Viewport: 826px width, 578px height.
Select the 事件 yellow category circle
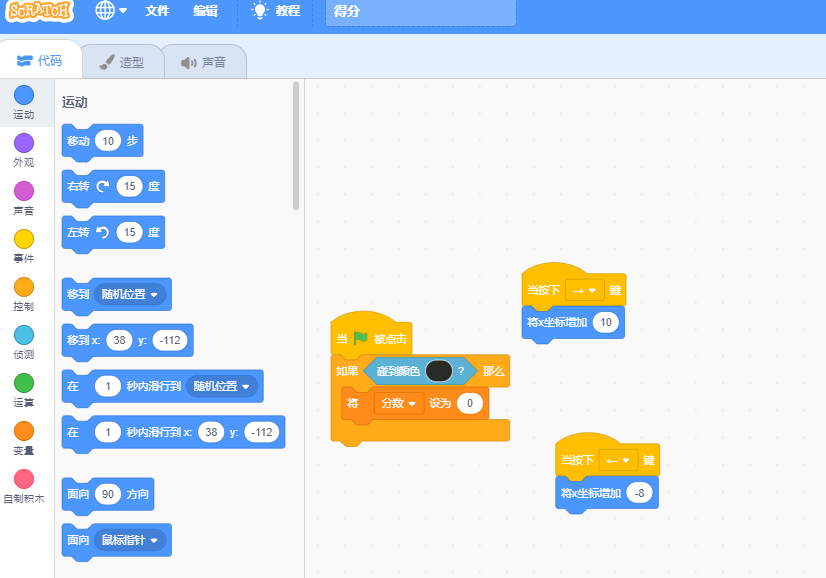[24, 239]
